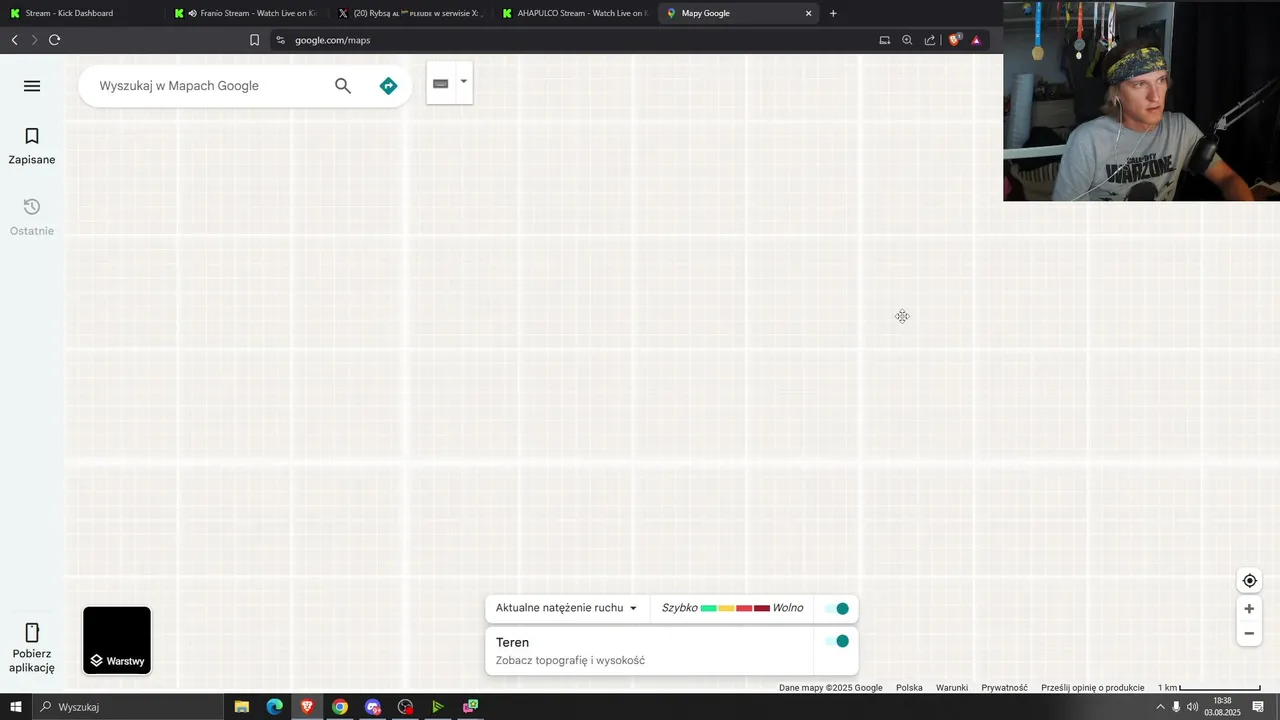Open Brave Shields lion icon

pyautogui.click(x=954, y=40)
